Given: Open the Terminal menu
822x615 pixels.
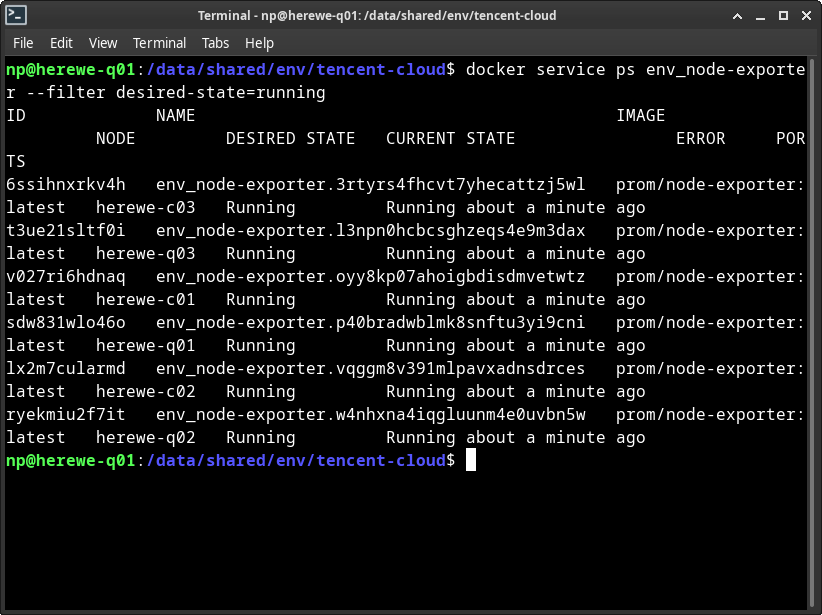Looking at the screenshot, I should click(x=159, y=43).
